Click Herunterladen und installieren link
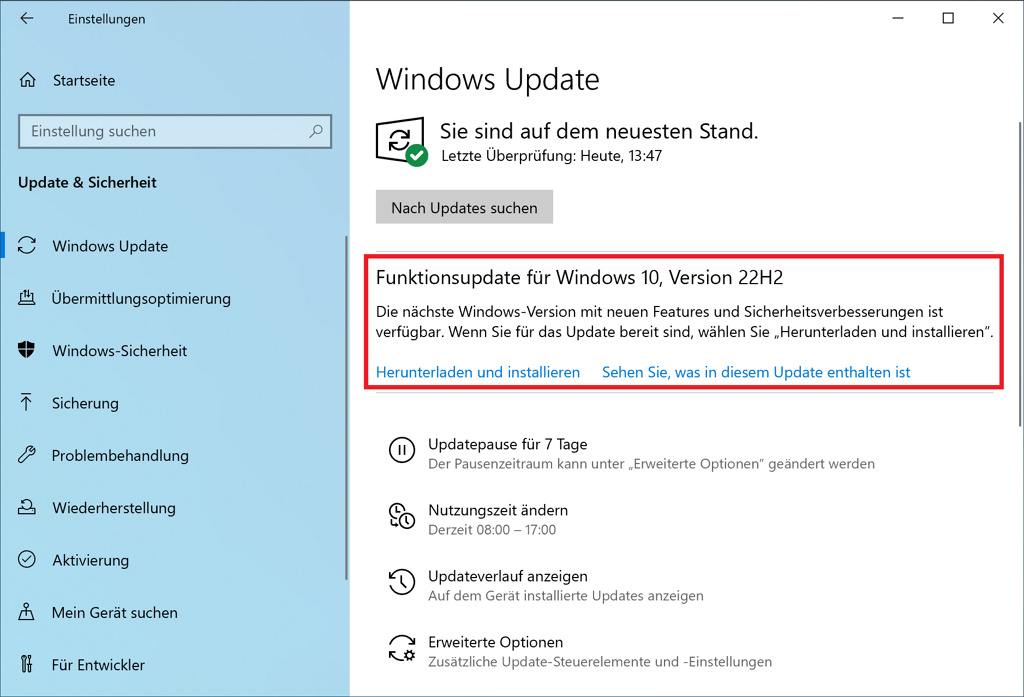Image resolution: width=1024 pixels, height=697 pixels. (x=478, y=372)
